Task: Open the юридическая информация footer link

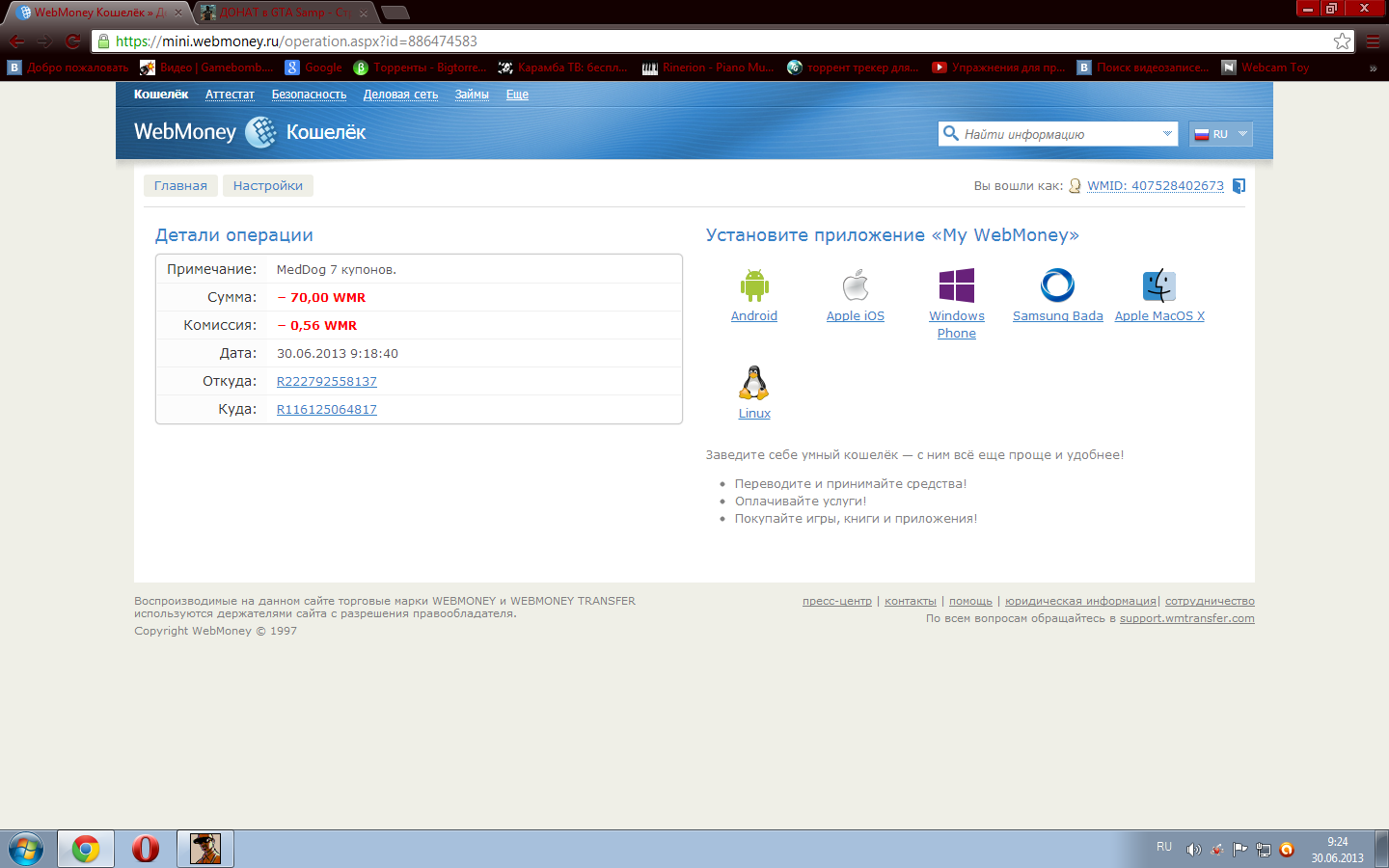Action: click(1080, 601)
